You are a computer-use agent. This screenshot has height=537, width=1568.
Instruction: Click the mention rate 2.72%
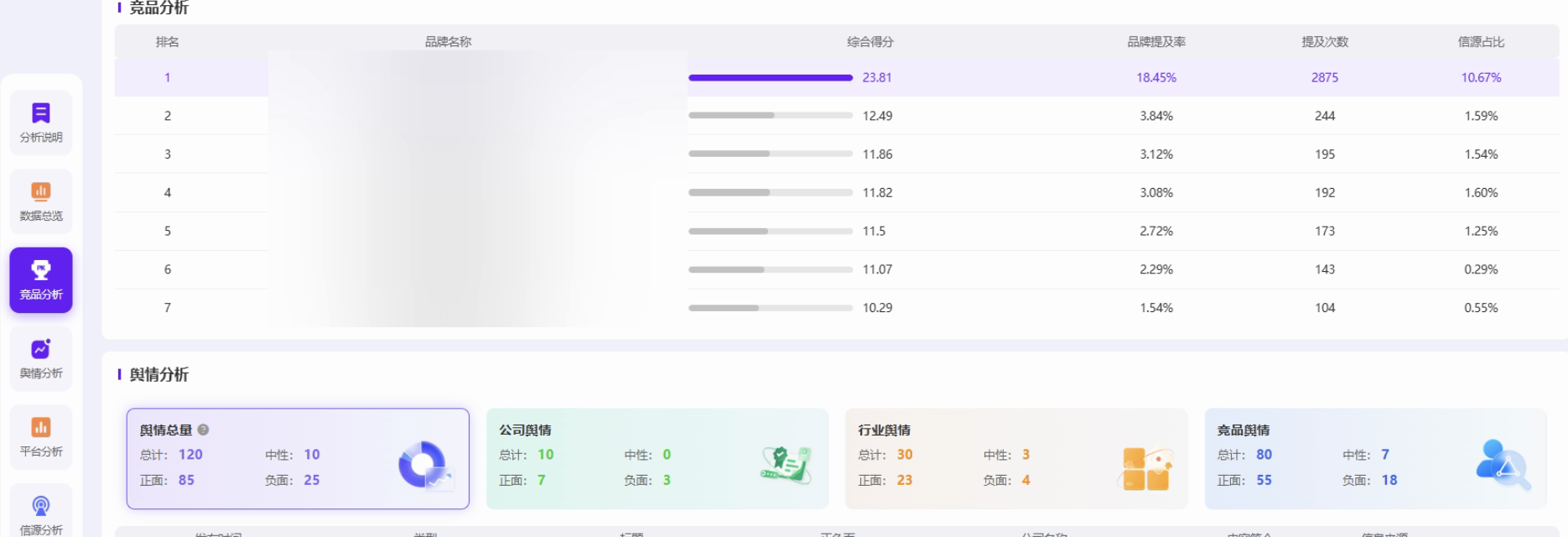pos(1156,231)
